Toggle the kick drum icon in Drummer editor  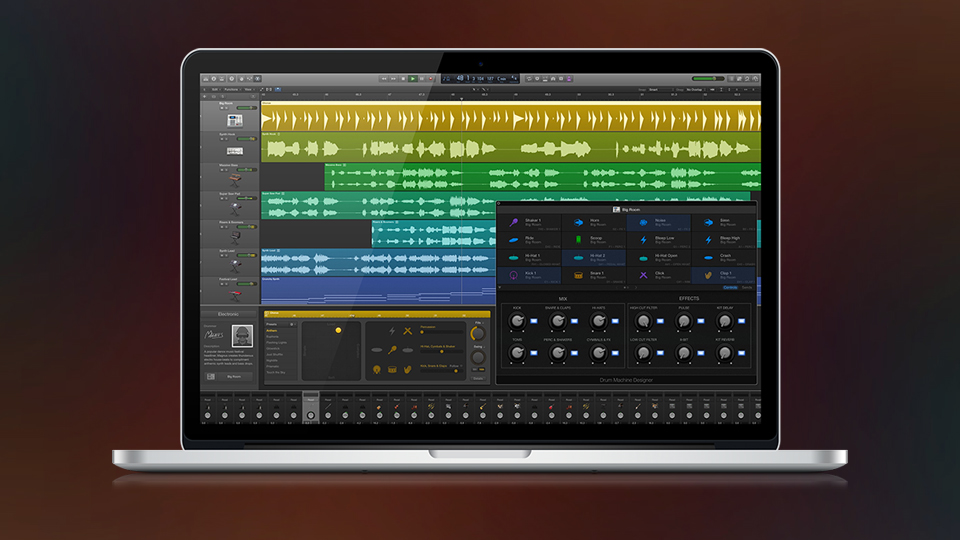pyautogui.click(x=377, y=369)
